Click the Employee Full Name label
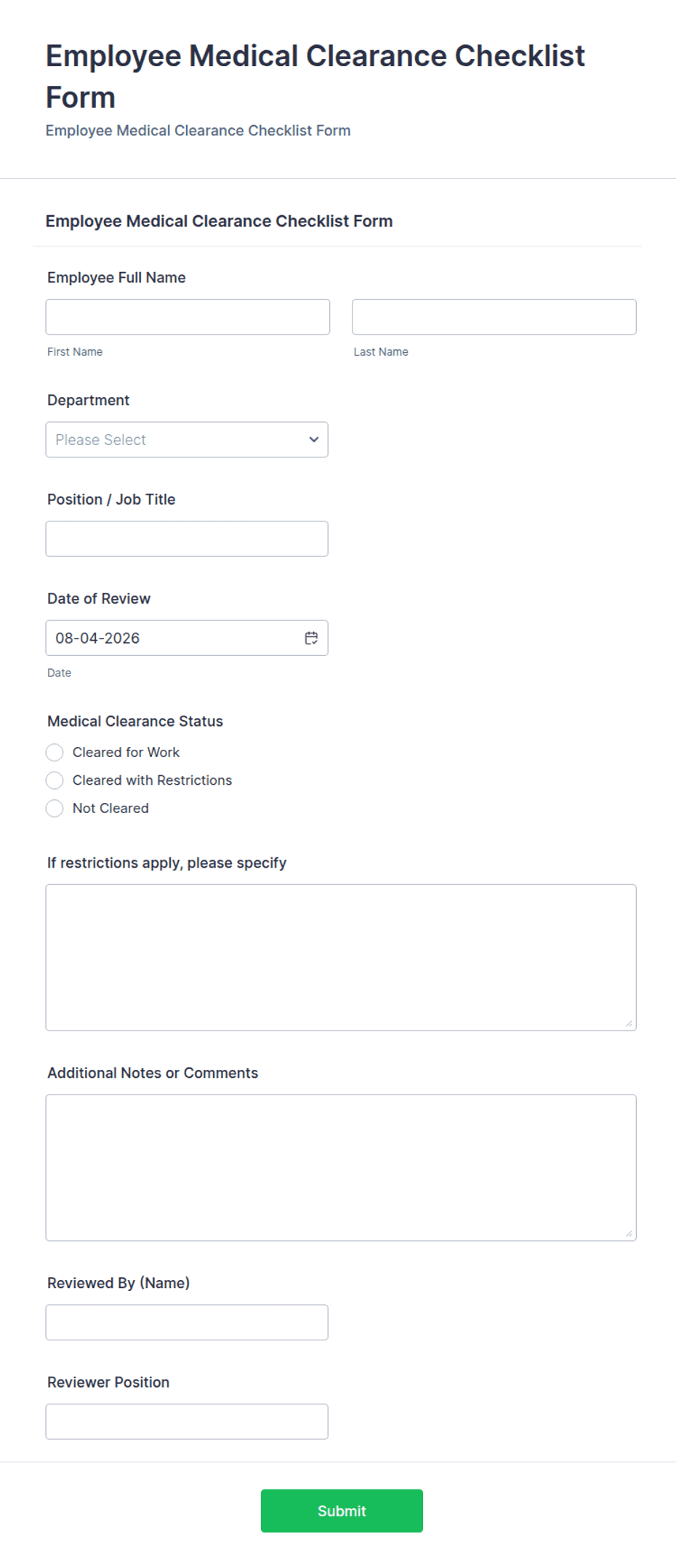This screenshot has width=676, height=1568. click(x=116, y=277)
